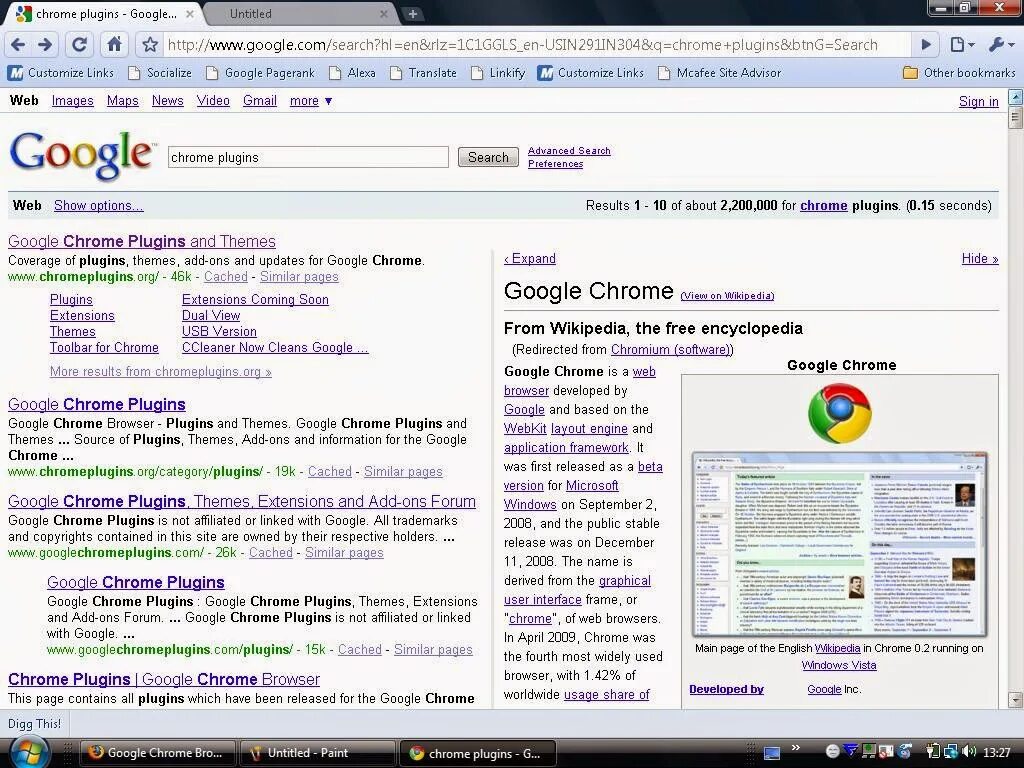This screenshot has width=1024, height=768.
Task: Click the page scrollbar up arrow
Action: (1015, 98)
